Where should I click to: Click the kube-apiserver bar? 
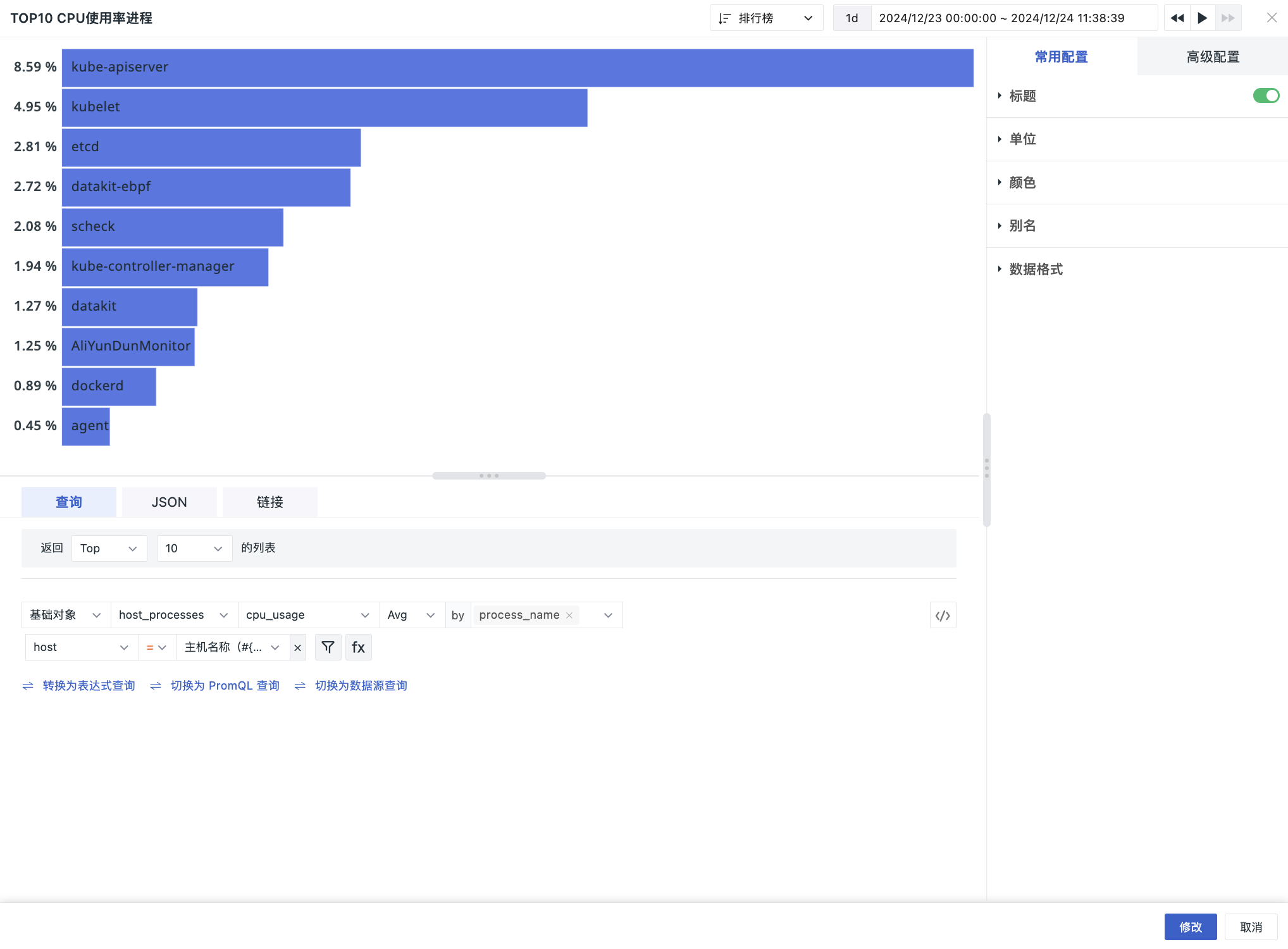[517, 68]
